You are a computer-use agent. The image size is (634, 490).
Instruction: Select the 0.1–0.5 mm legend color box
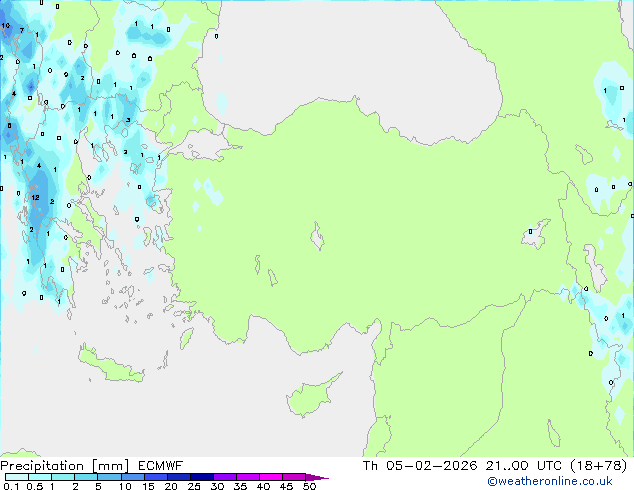tap(17, 477)
